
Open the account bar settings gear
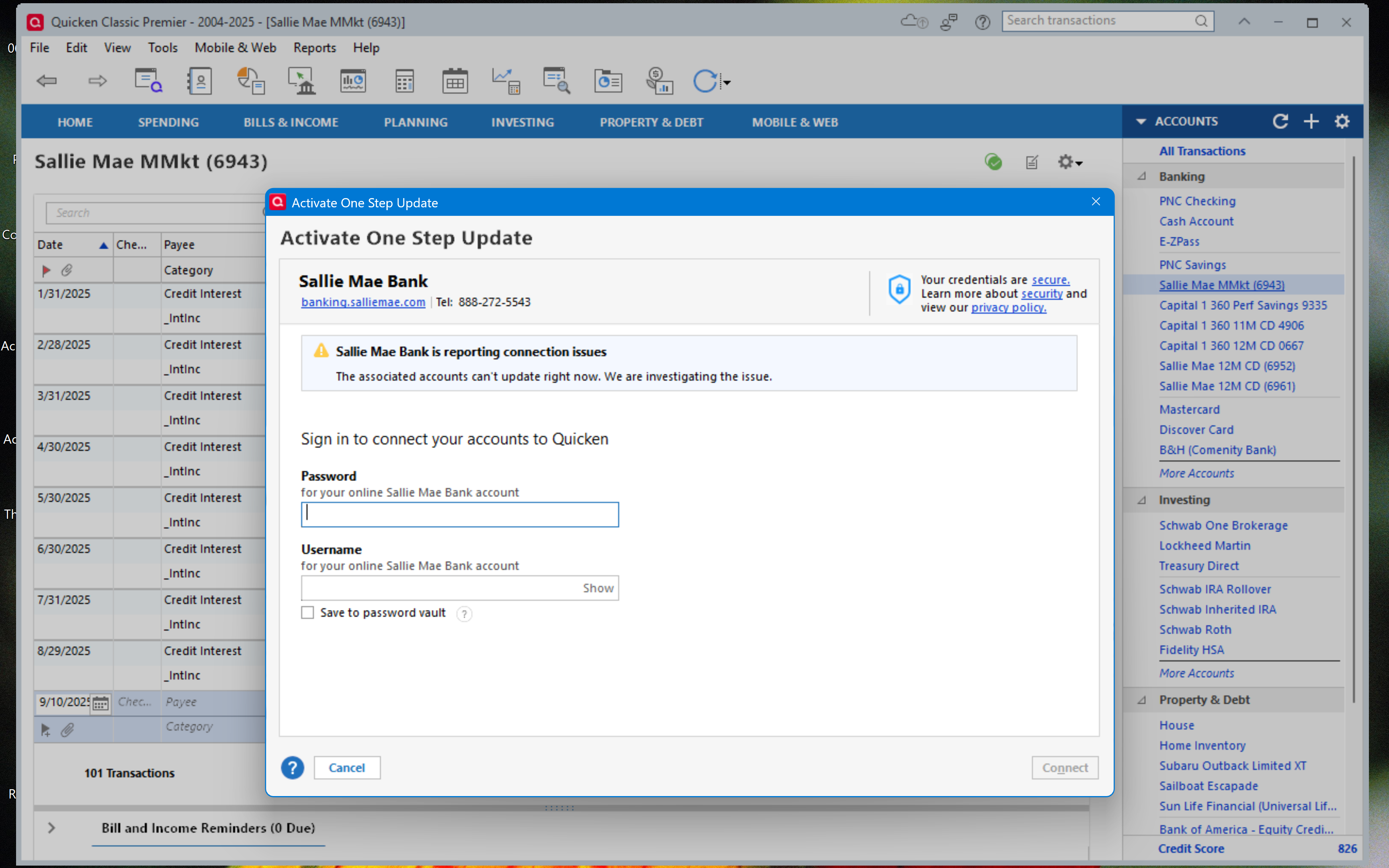pyautogui.click(x=1342, y=122)
